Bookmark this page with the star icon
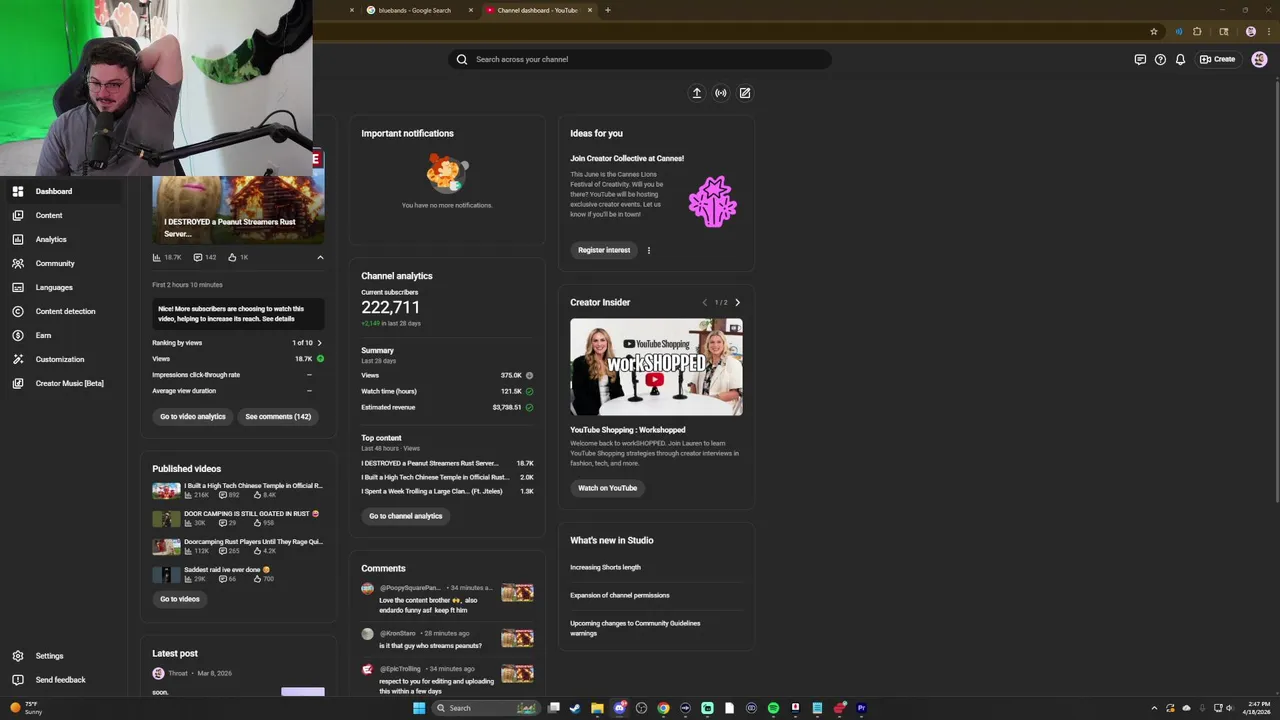The image size is (1280, 720). click(x=1154, y=31)
